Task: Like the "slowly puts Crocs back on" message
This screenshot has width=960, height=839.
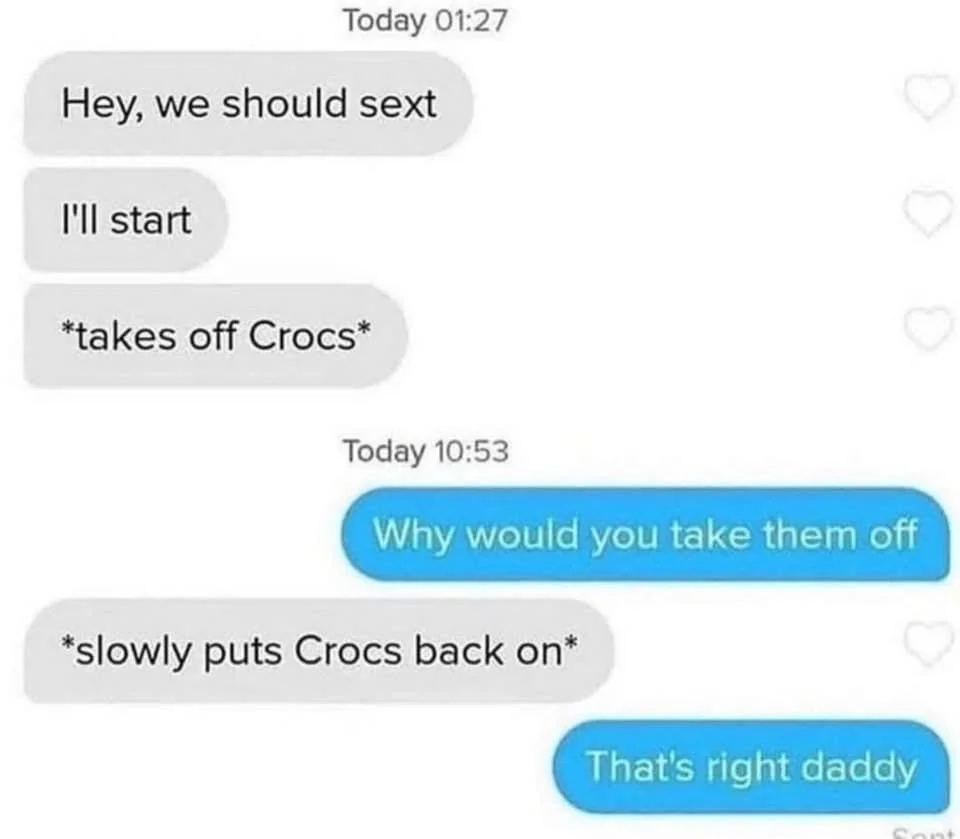Action: (x=928, y=644)
